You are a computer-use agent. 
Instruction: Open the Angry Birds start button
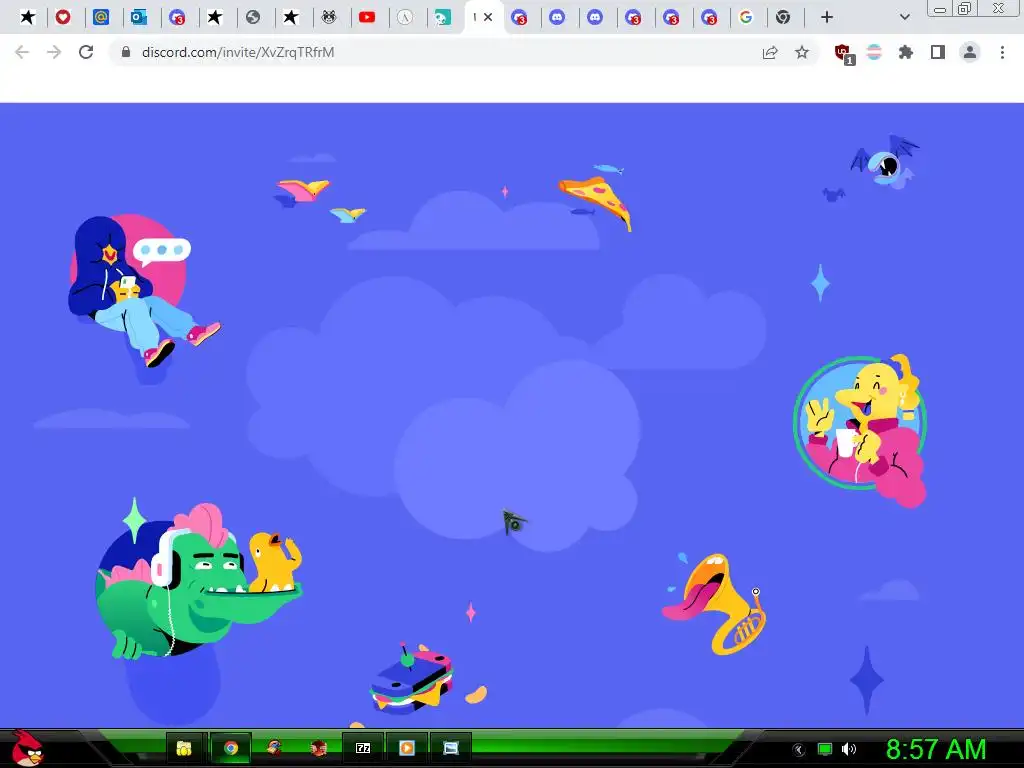pyautogui.click(x=26, y=748)
